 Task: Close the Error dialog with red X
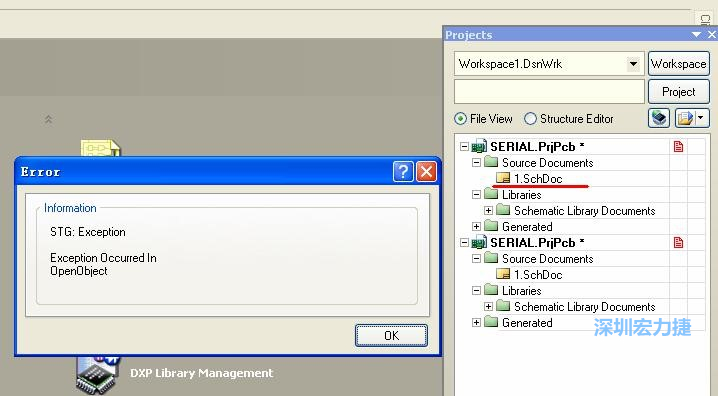[x=426, y=172]
